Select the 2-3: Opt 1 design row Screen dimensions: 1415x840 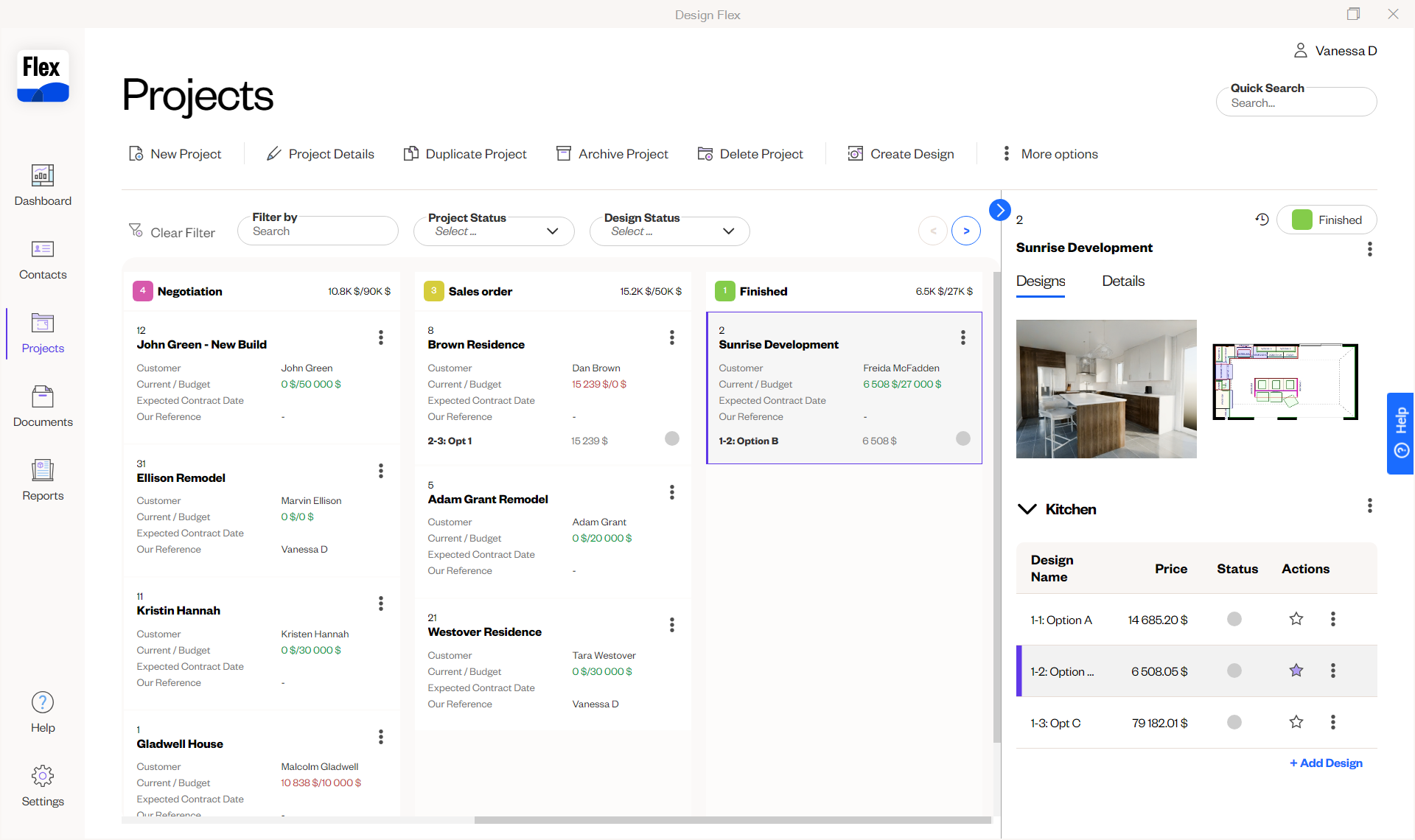[553, 441]
